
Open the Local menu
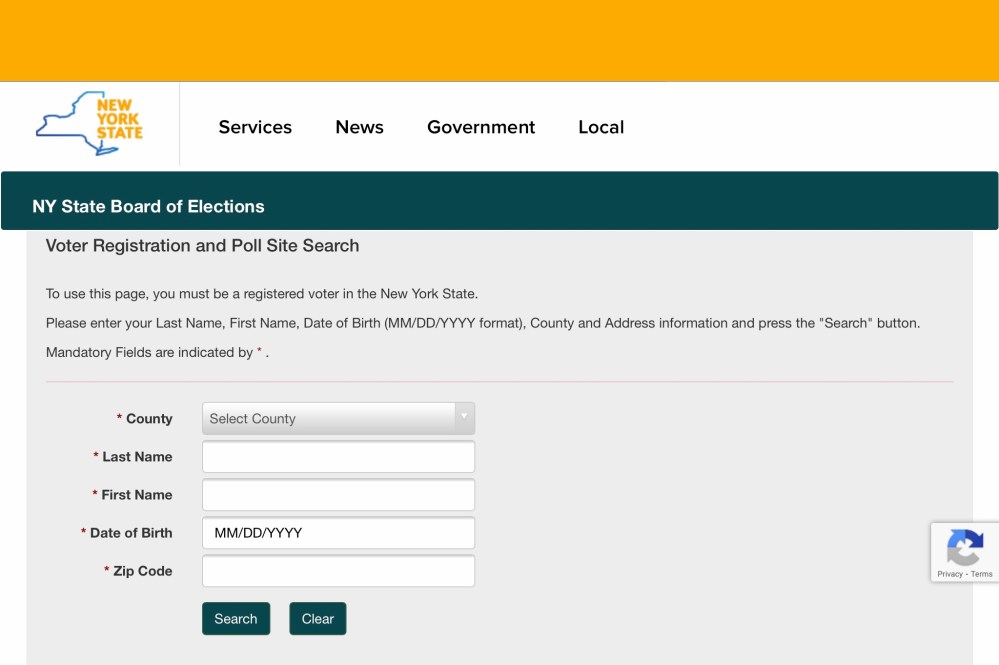601,127
